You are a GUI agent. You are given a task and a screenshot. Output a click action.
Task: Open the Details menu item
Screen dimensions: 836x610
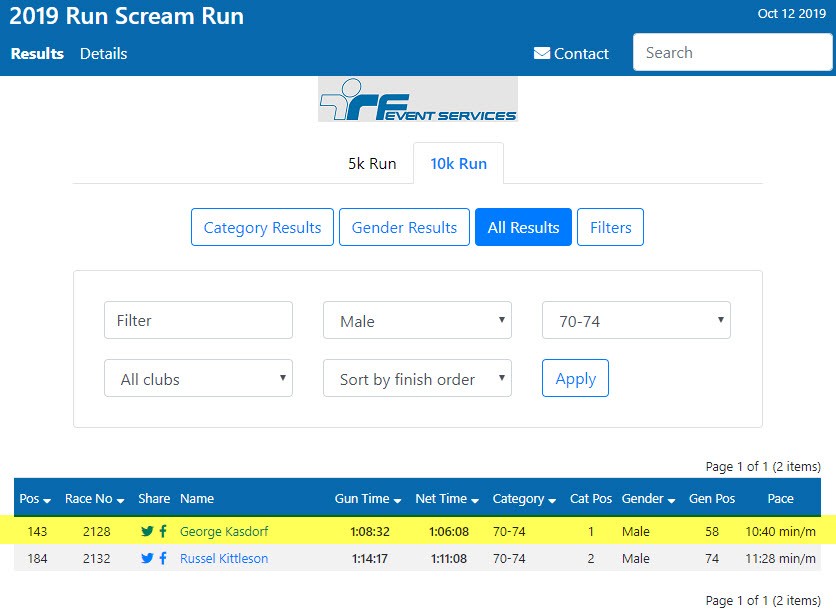coord(104,54)
